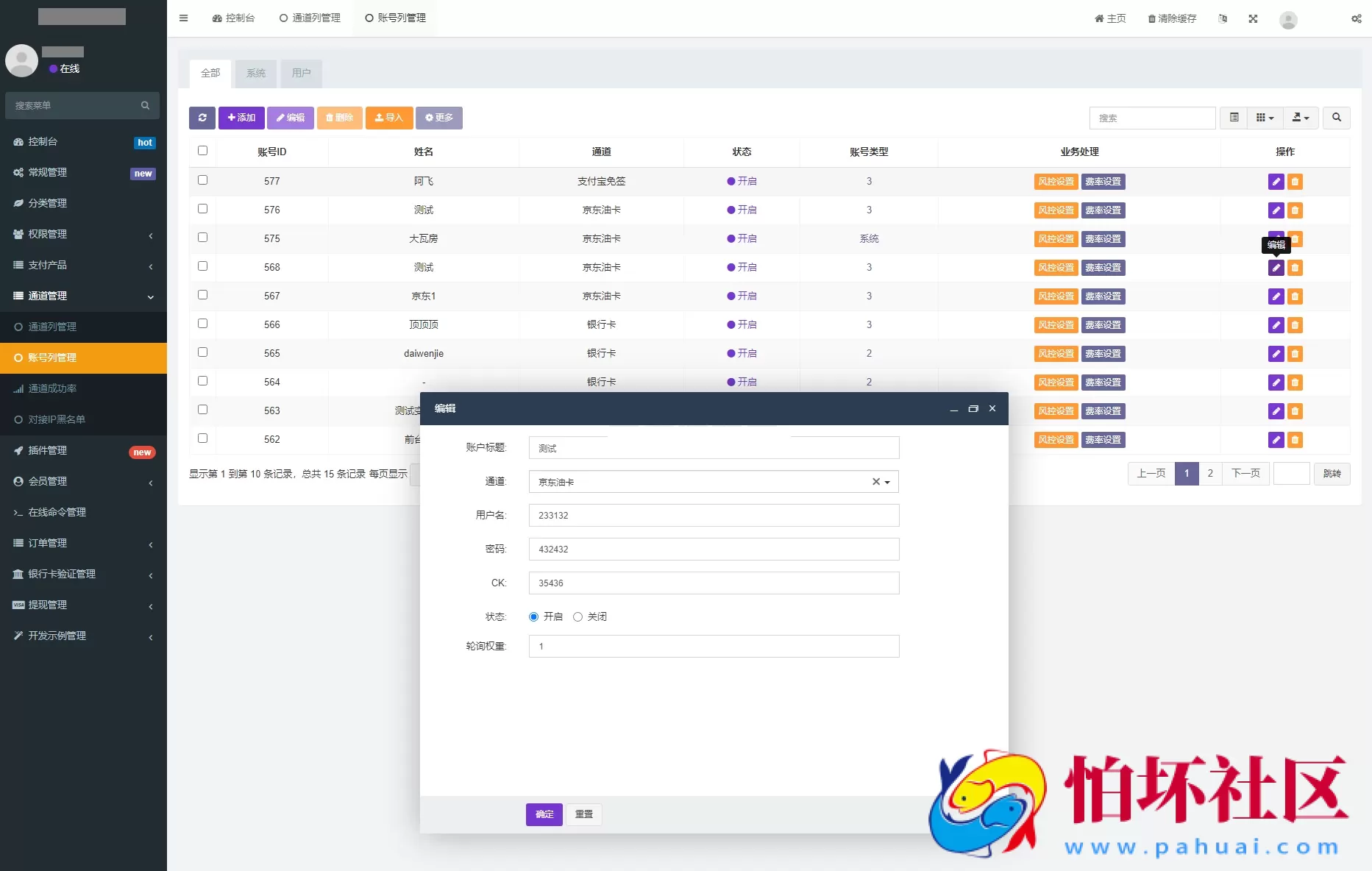The image size is (1372, 871).
Task: Click the 主页 home icon
Action: pos(1099,18)
